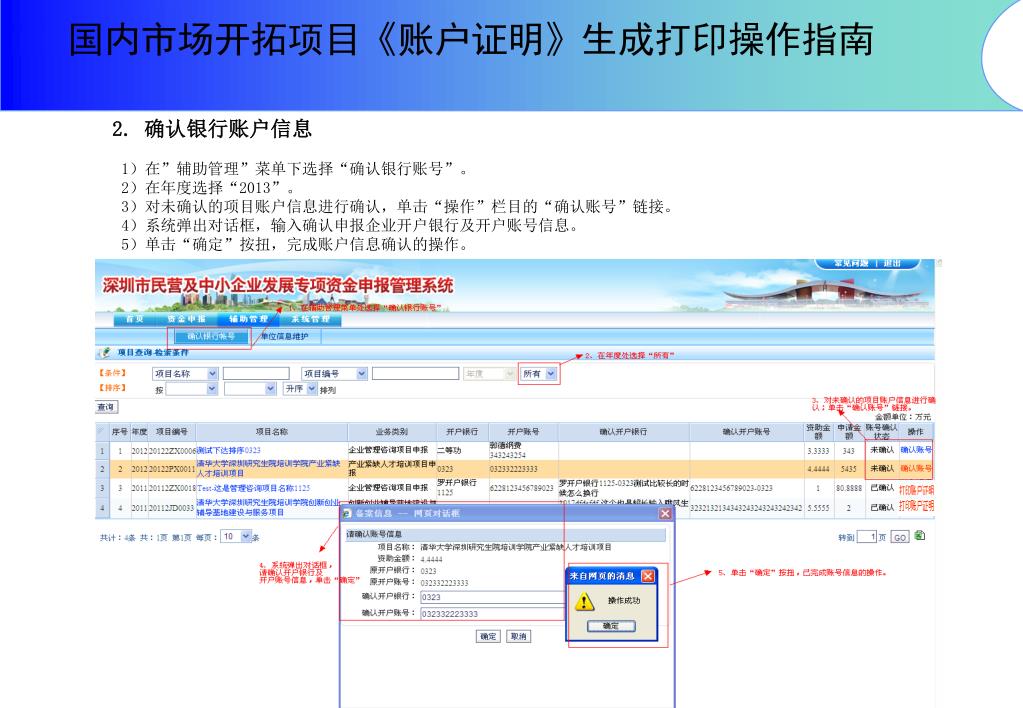Open the 资金申报 menu tab
Viewport: 1023px width, 708px height.
tap(186, 319)
